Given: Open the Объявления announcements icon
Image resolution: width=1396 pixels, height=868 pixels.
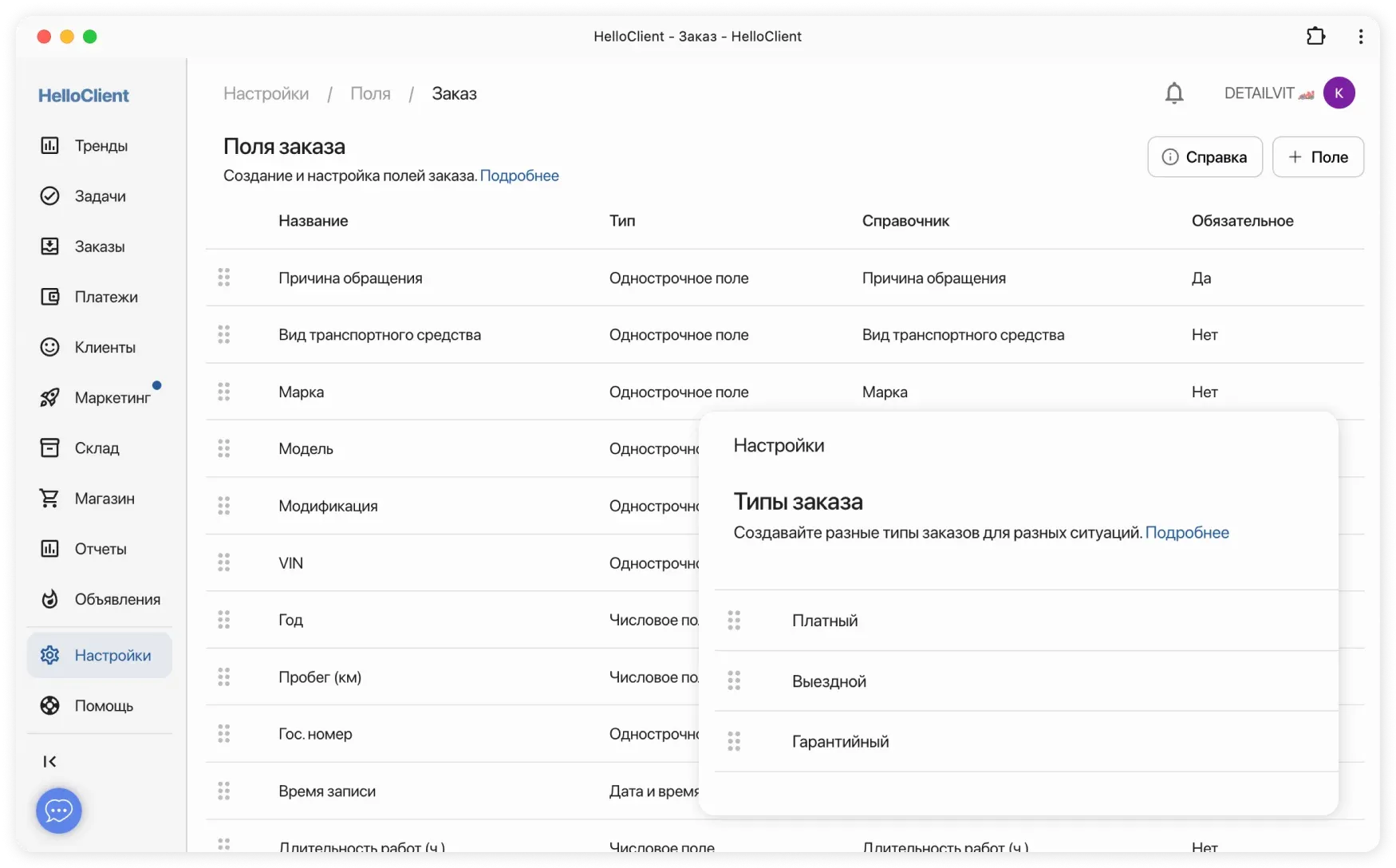Looking at the screenshot, I should click(x=49, y=599).
